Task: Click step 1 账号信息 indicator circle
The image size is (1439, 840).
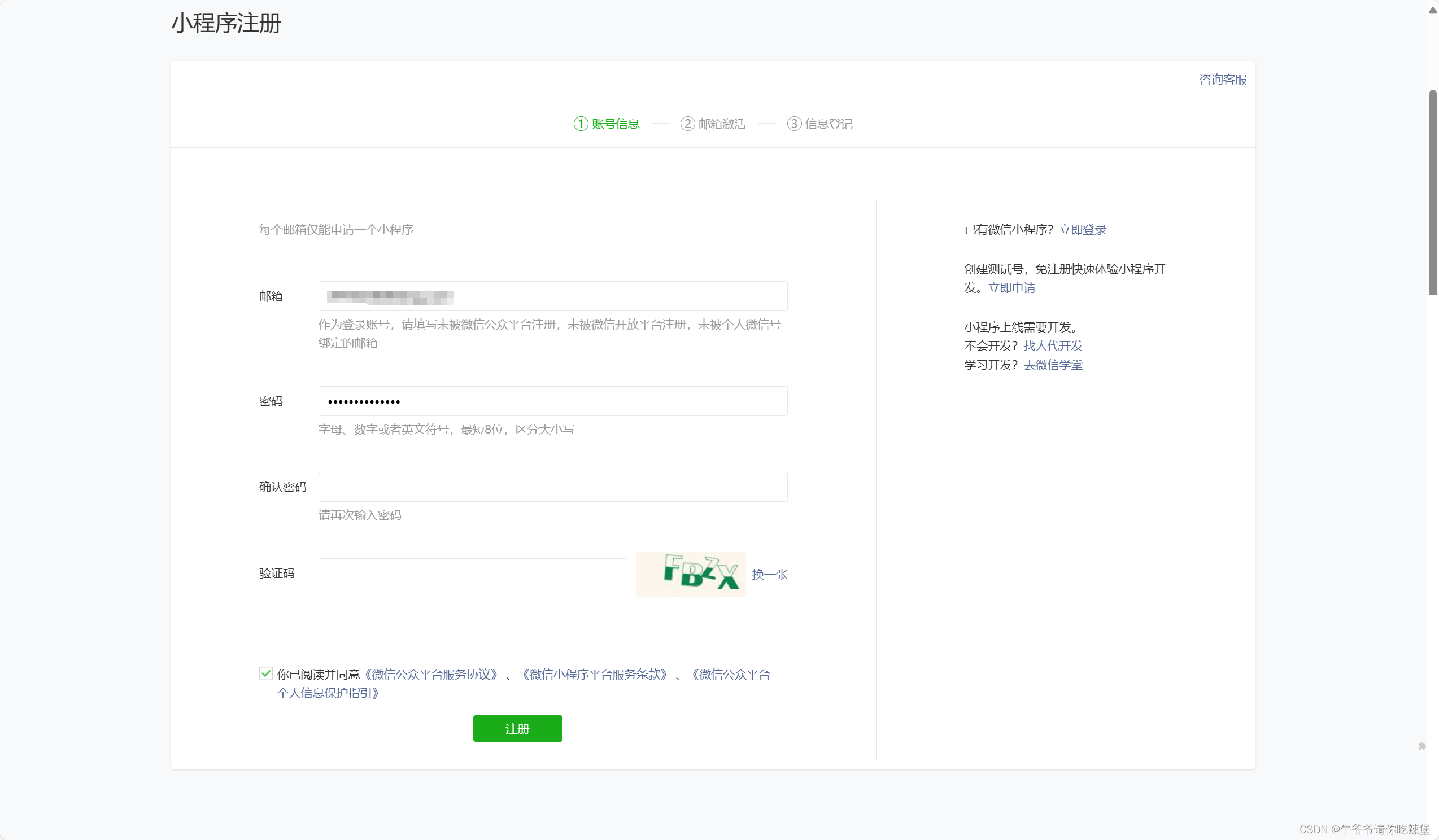Action: [580, 124]
